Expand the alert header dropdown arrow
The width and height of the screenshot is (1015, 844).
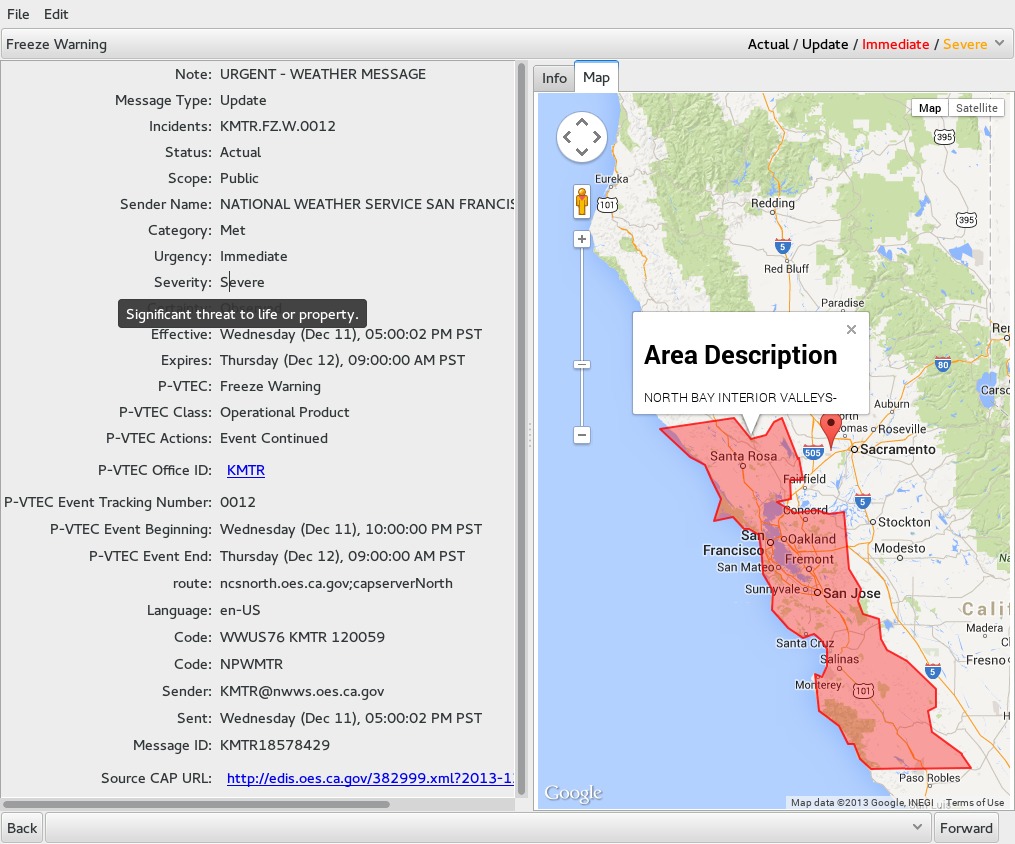point(999,43)
